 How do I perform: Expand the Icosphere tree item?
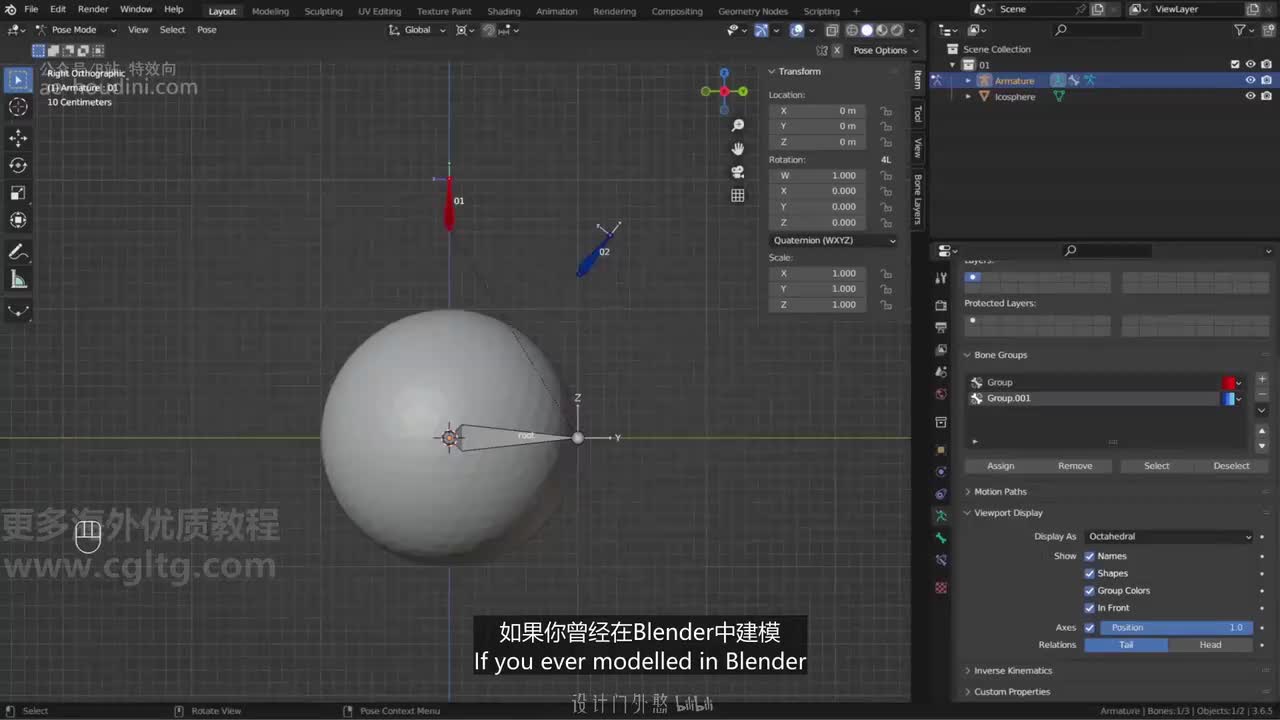[x=968, y=96]
